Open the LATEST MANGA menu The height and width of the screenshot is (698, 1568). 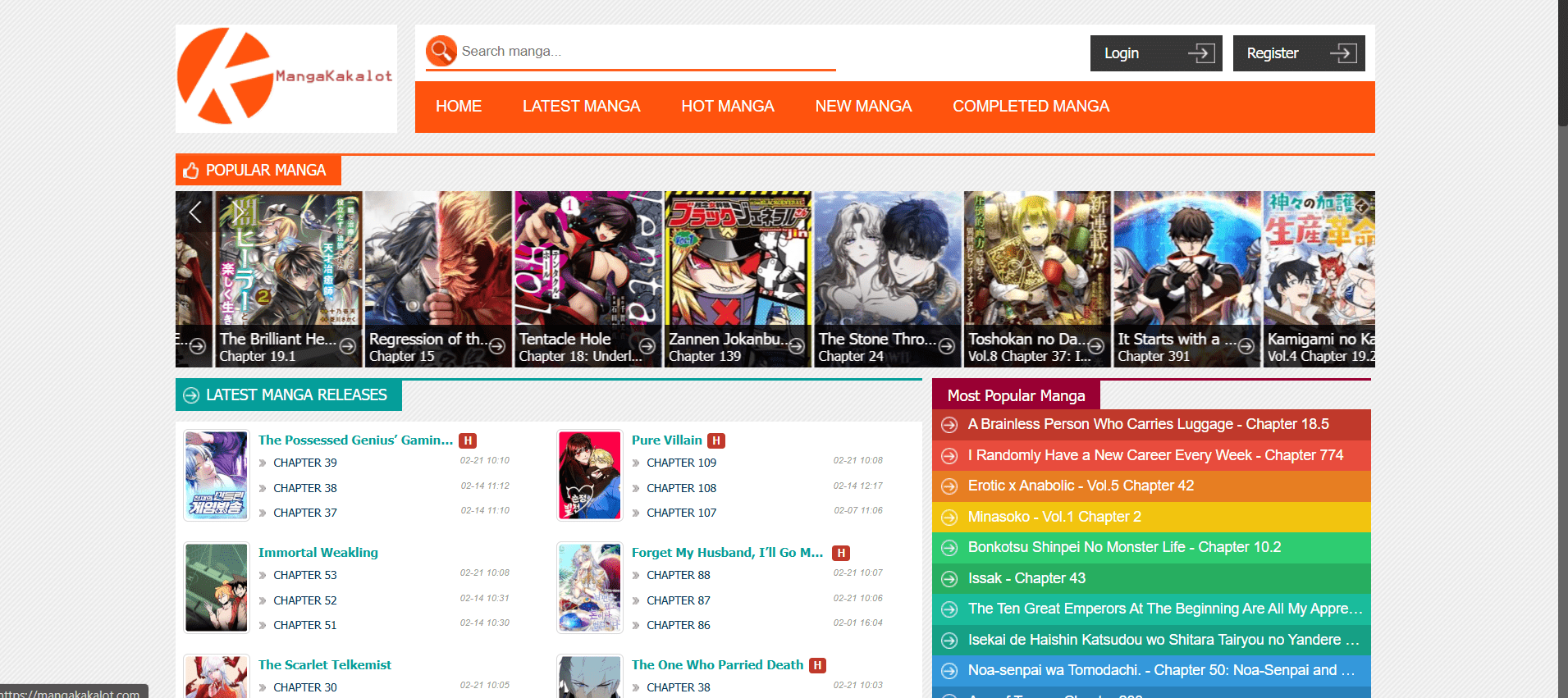(x=581, y=107)
